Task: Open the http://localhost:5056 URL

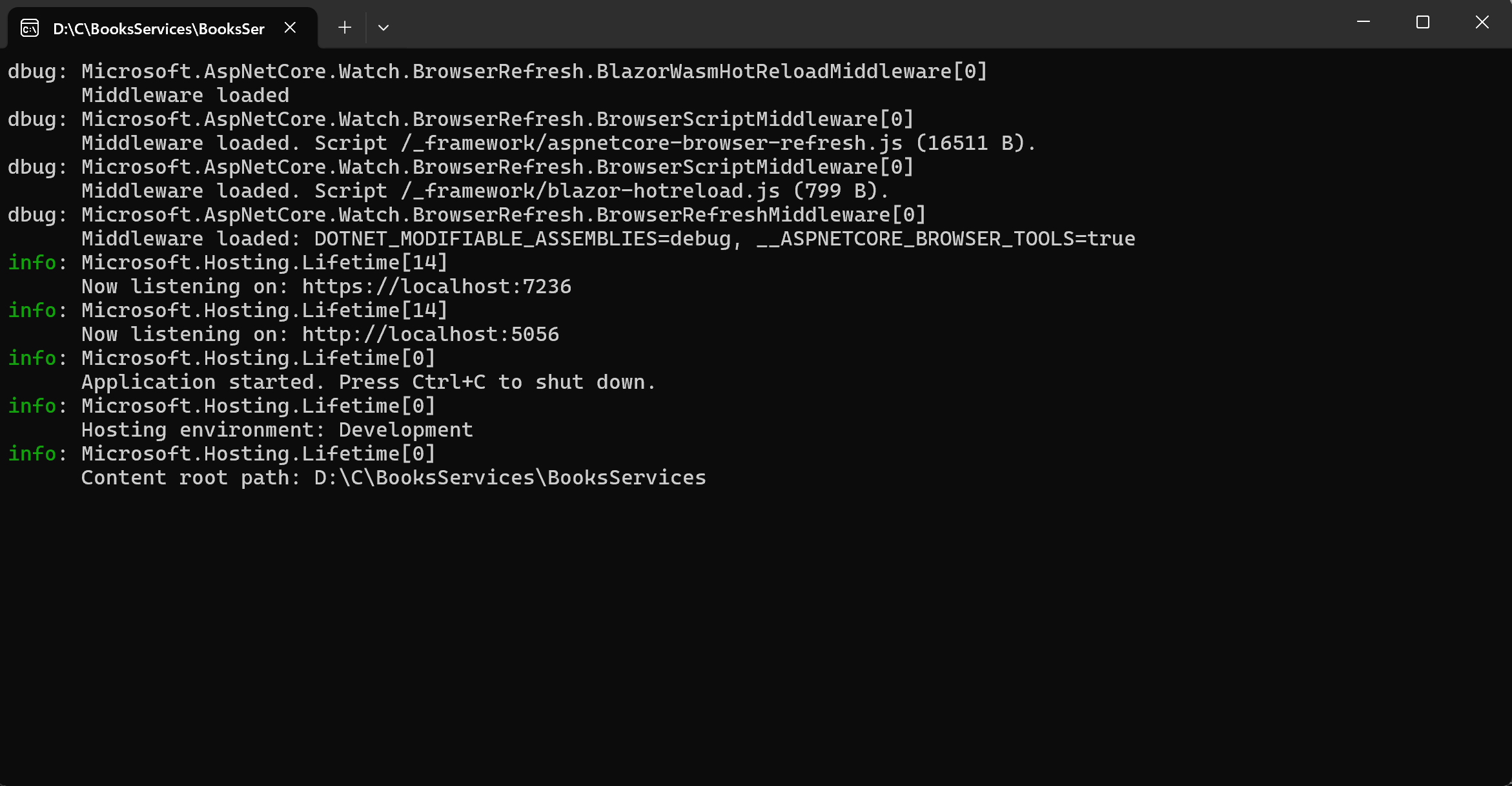Action: click(431, 334)
